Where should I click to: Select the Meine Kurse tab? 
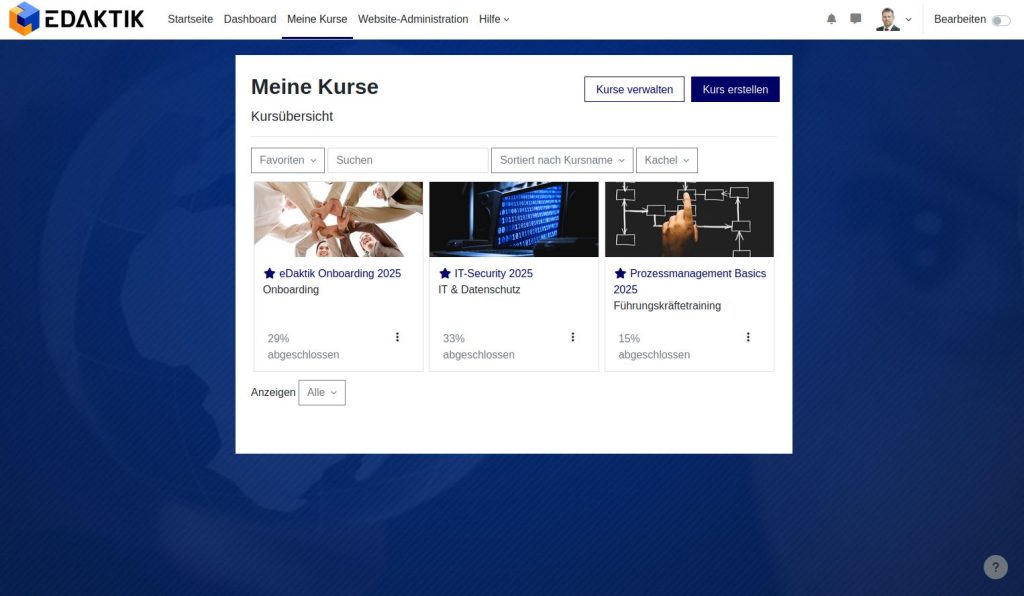[x=317, y=19]
